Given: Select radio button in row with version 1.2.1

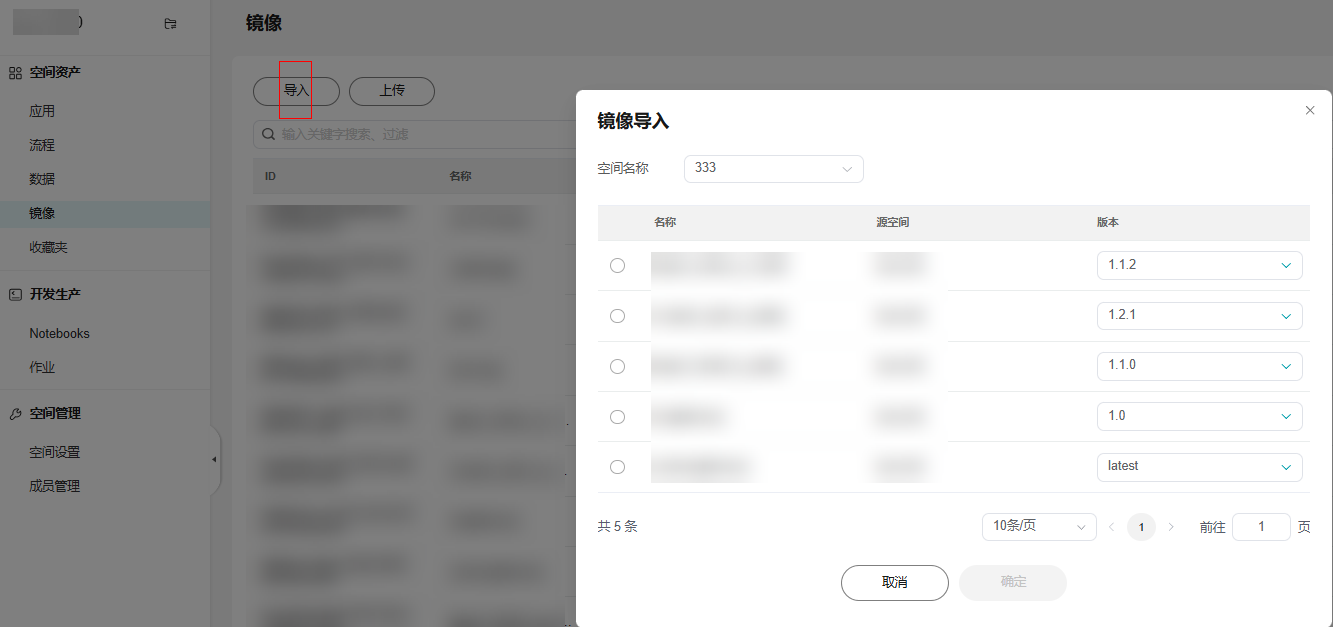Looking at the screenshot, I should pyautogui.click(x=617, y=316).
